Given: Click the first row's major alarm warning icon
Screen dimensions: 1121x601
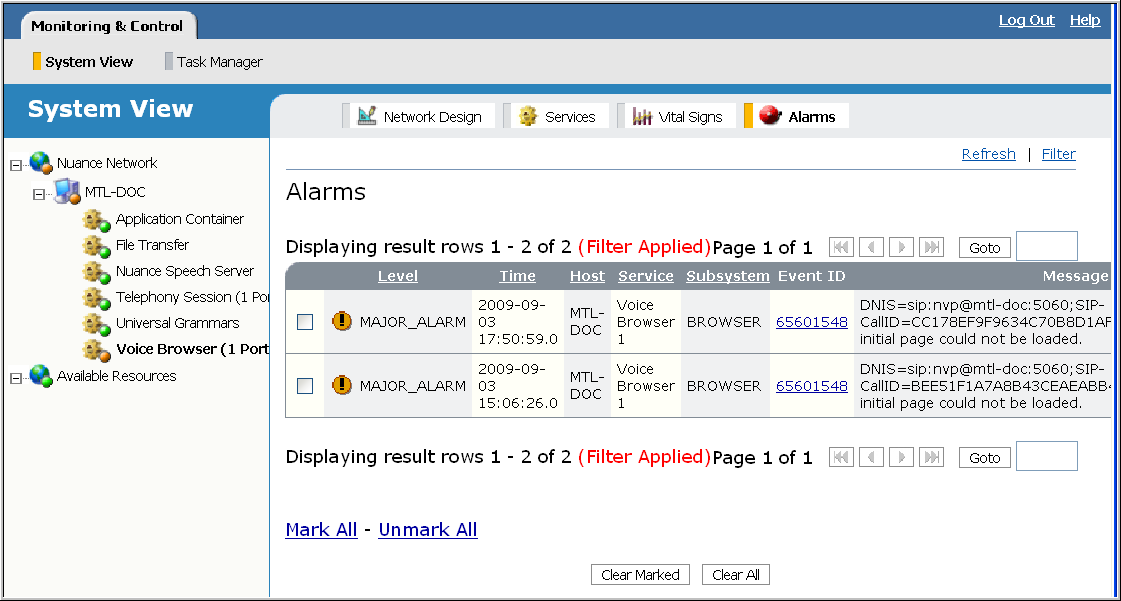Looking at the screenshot, I should coord(342,322).
